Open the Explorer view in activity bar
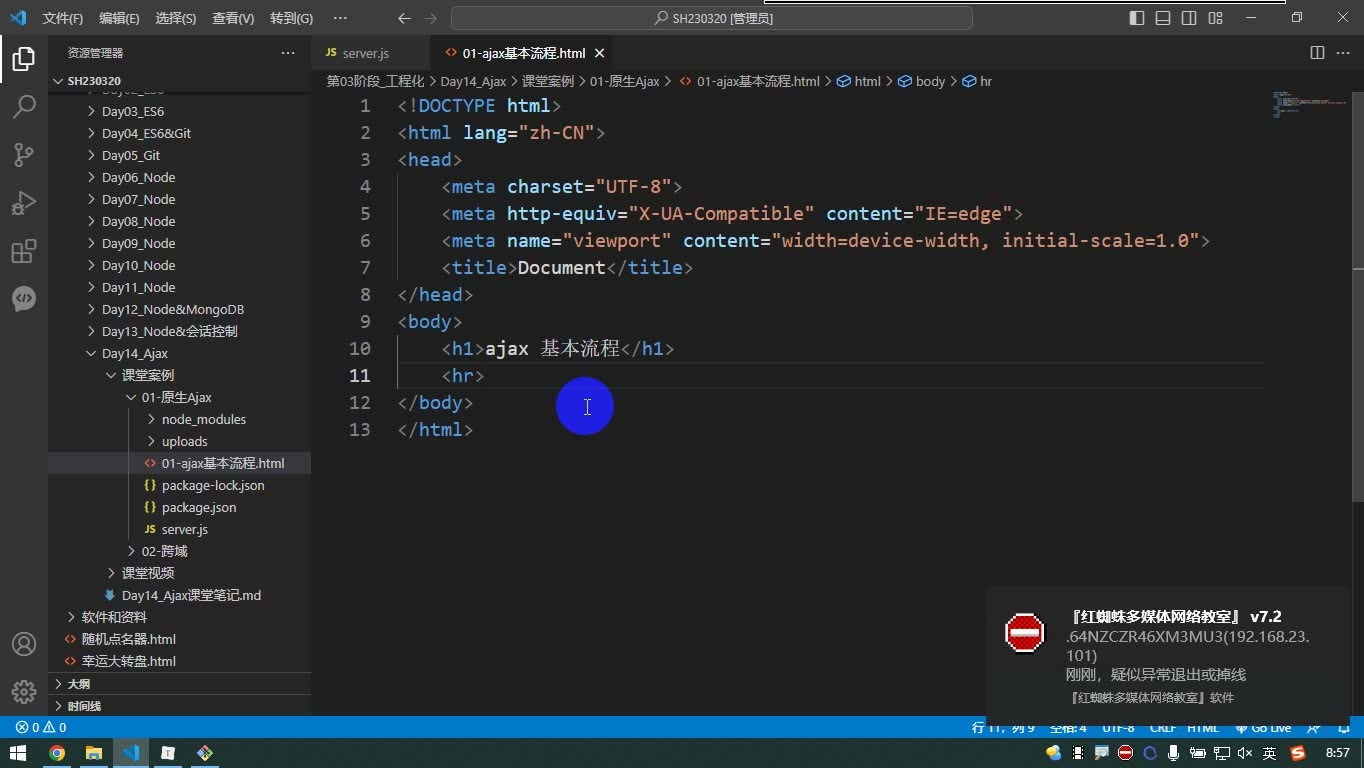The image size is (1364, 768). coord(24,59)
